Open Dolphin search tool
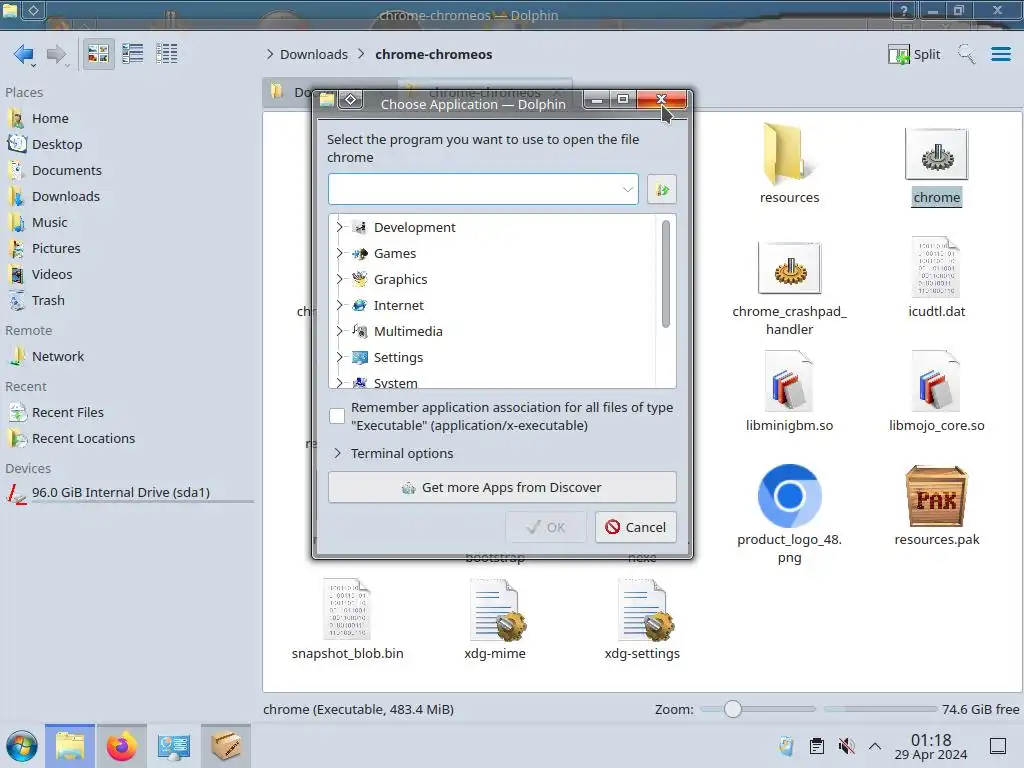Viewport: 1024px width, 768px height. (966, 54)
